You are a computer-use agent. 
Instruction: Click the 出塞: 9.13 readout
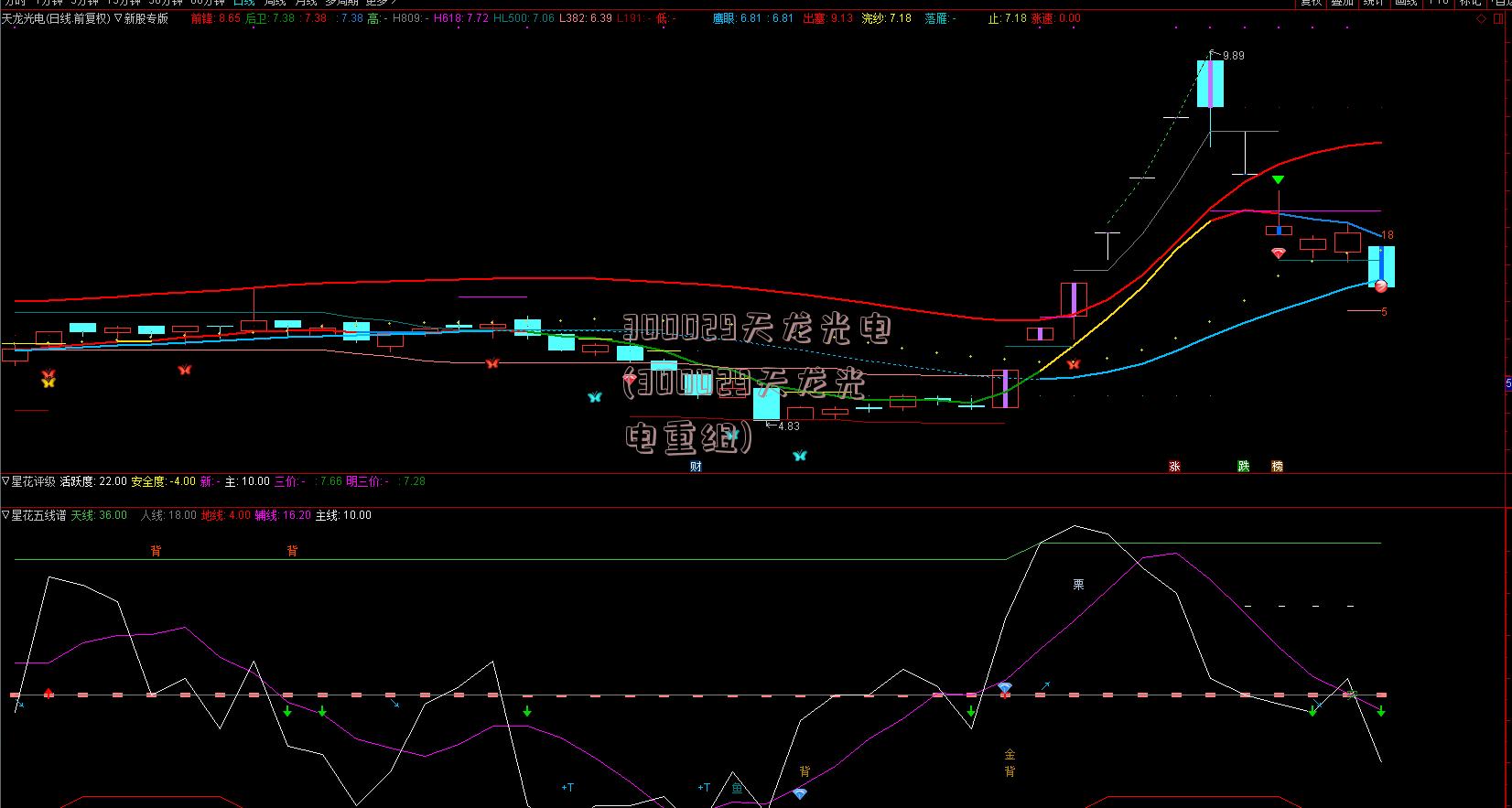[827, 18]
